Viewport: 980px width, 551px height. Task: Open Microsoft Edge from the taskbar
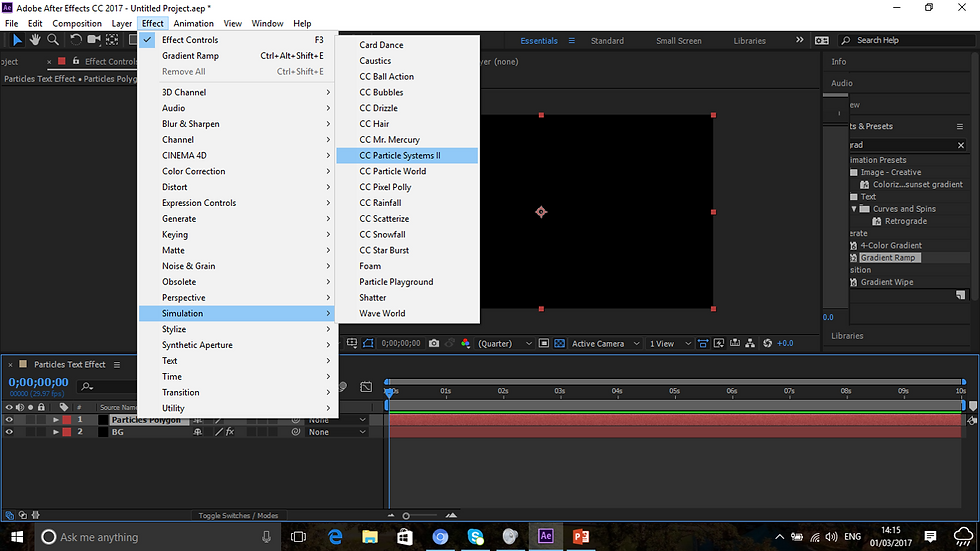pyautogui.click(x=335, y=537)
